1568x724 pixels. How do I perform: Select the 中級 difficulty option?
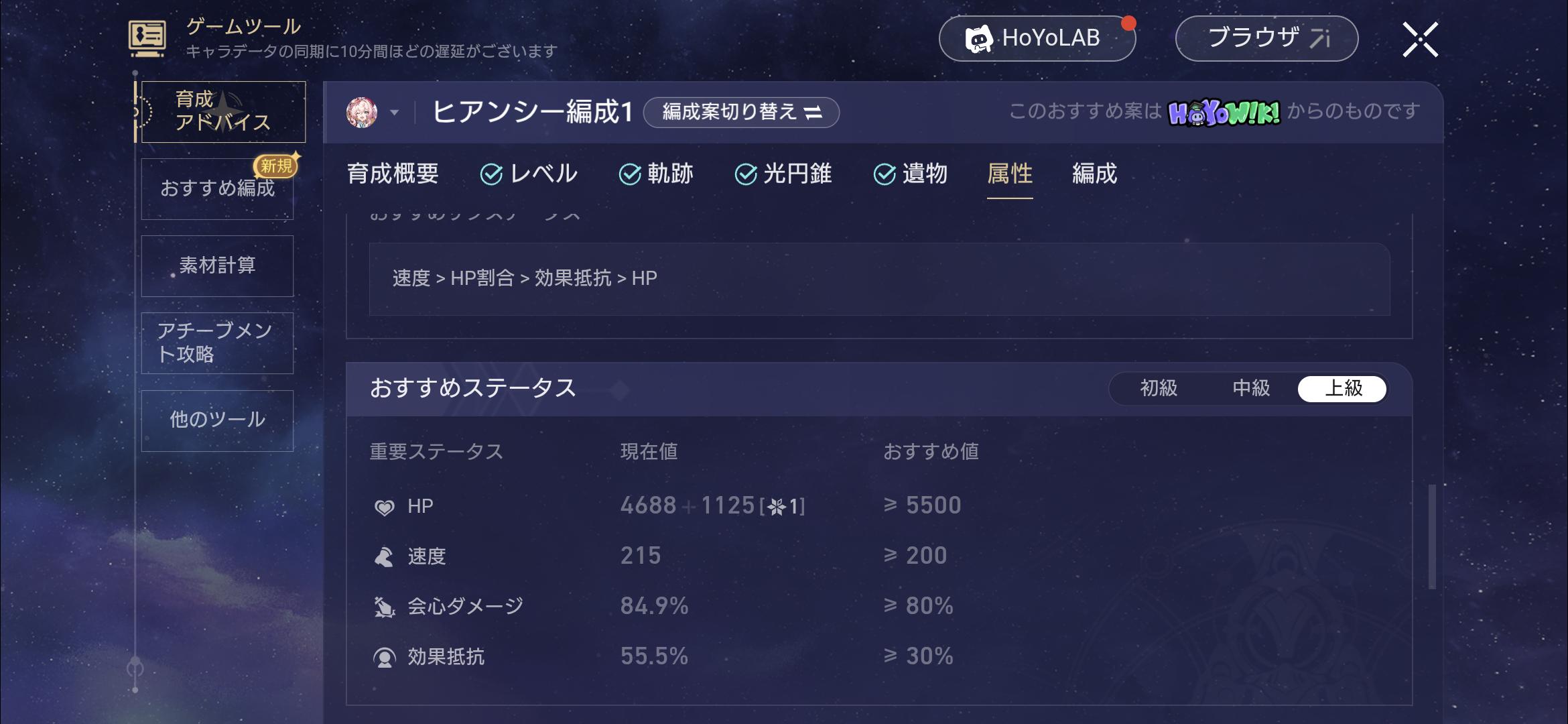click(1251, 388)
